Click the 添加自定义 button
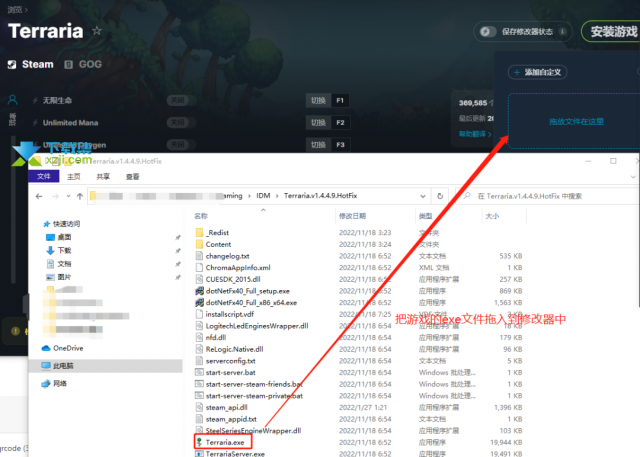Image resolution: width=640 pixels, height=457 pixels. [x=538, y=72]
